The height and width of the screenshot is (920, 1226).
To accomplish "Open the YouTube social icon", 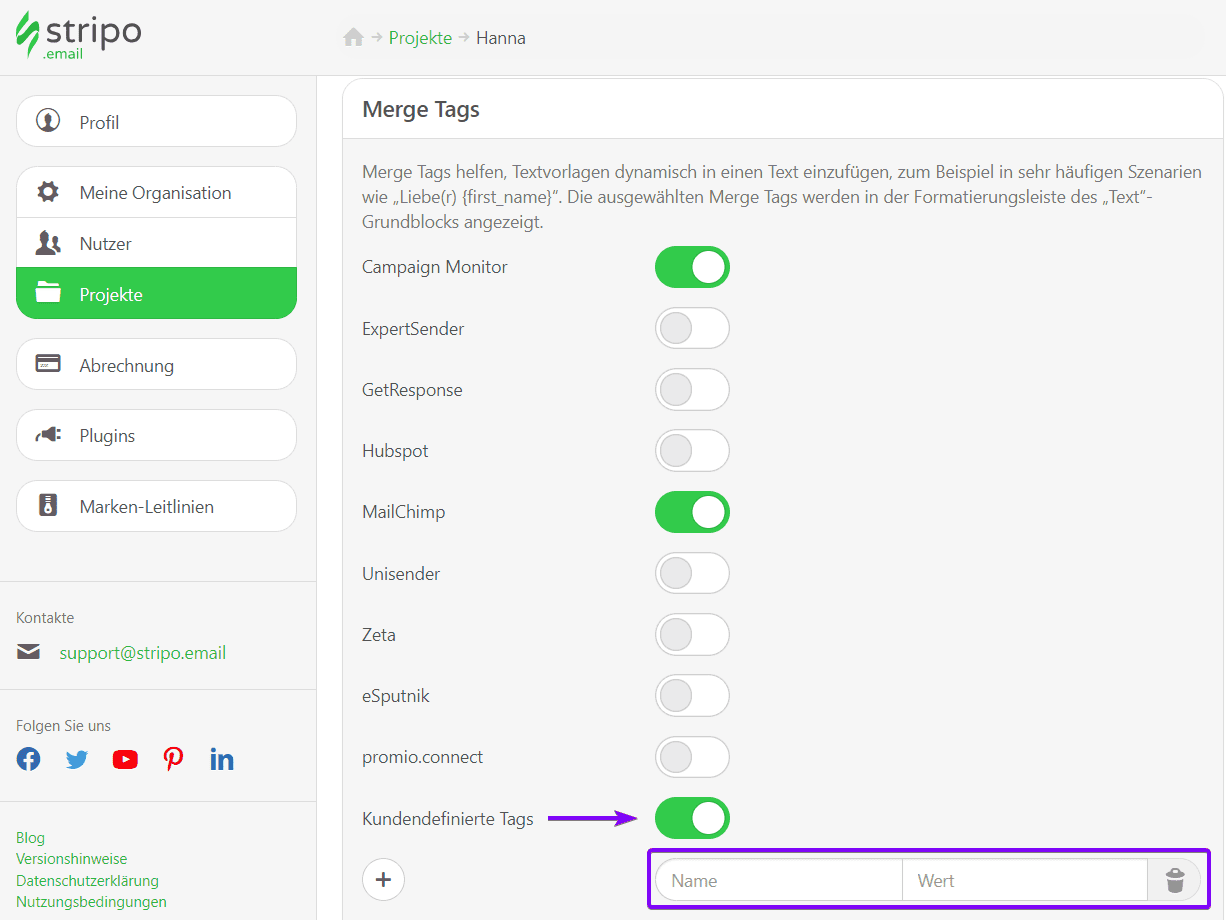I will (x=124, y=759).
